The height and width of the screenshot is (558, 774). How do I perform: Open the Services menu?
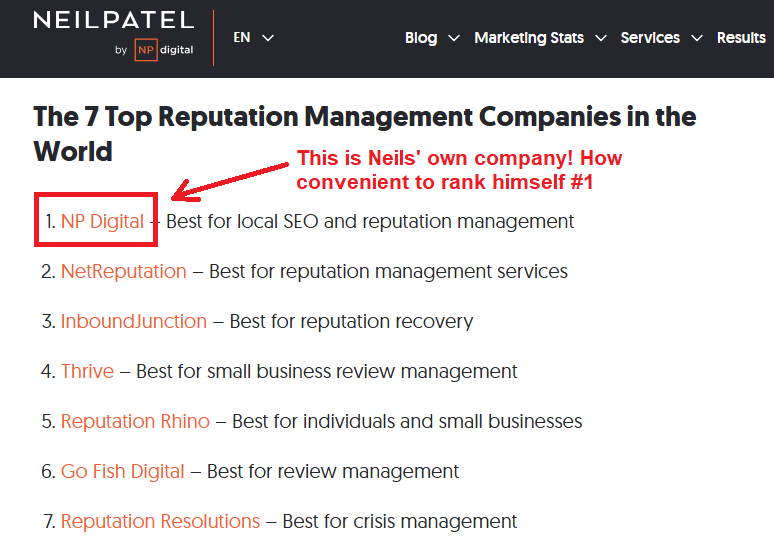tap(650, 38)
